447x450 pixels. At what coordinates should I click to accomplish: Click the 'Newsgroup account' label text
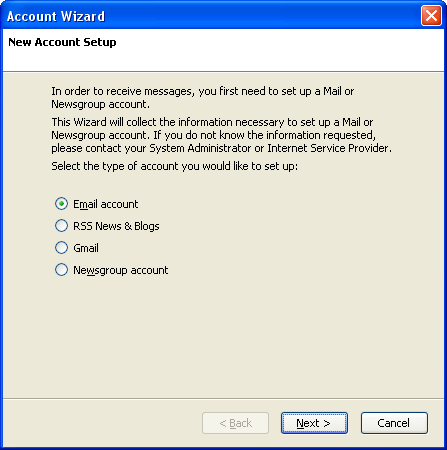121,270
